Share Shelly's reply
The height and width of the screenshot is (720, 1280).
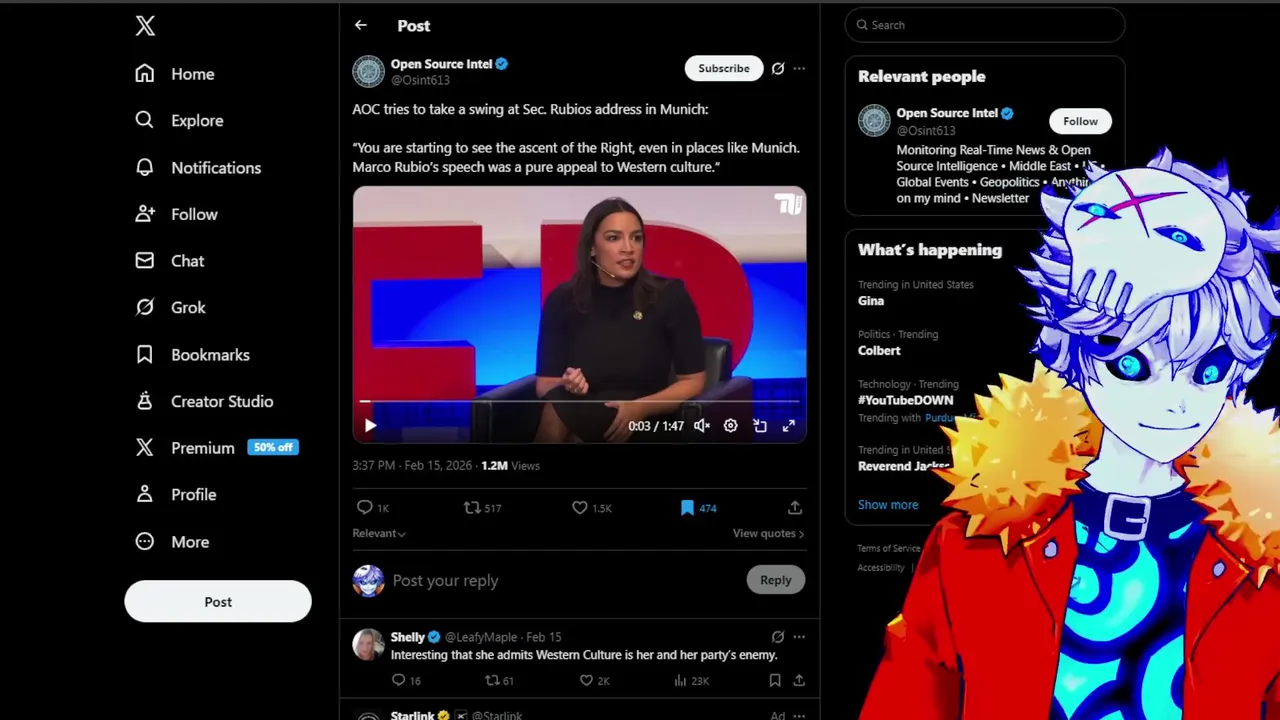(799, 680)
